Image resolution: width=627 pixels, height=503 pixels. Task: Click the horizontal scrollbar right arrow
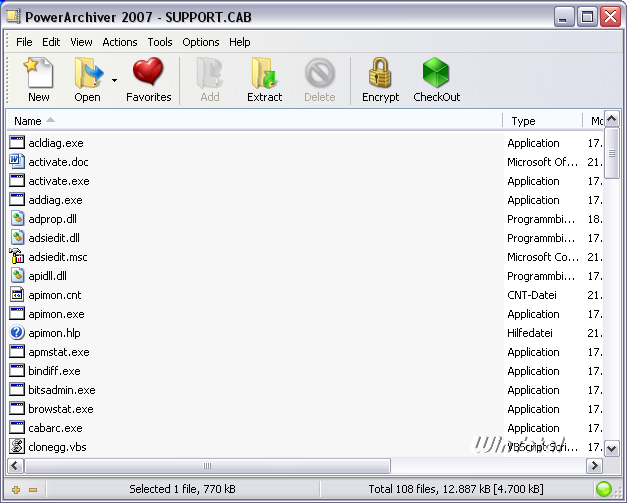click(594, 466)
